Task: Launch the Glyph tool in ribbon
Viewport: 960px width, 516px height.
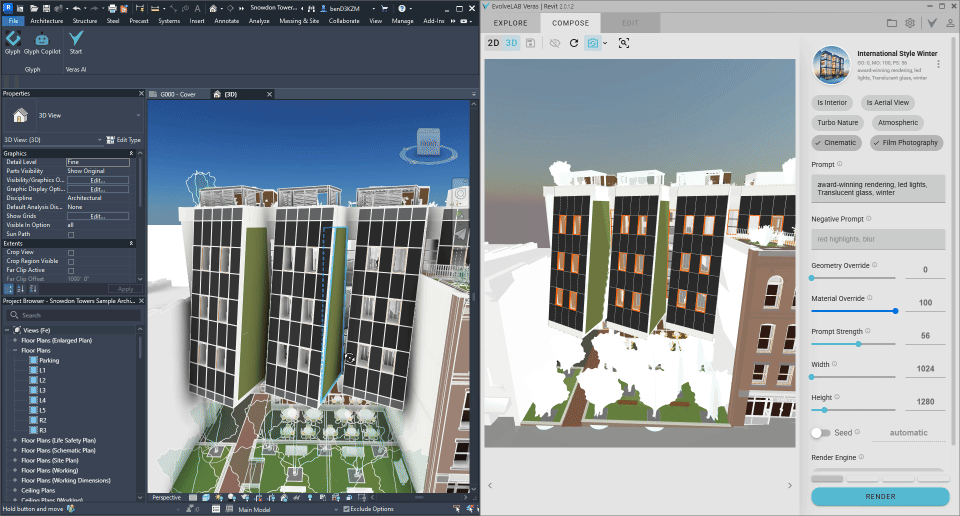Action: [x=13, y=43]
